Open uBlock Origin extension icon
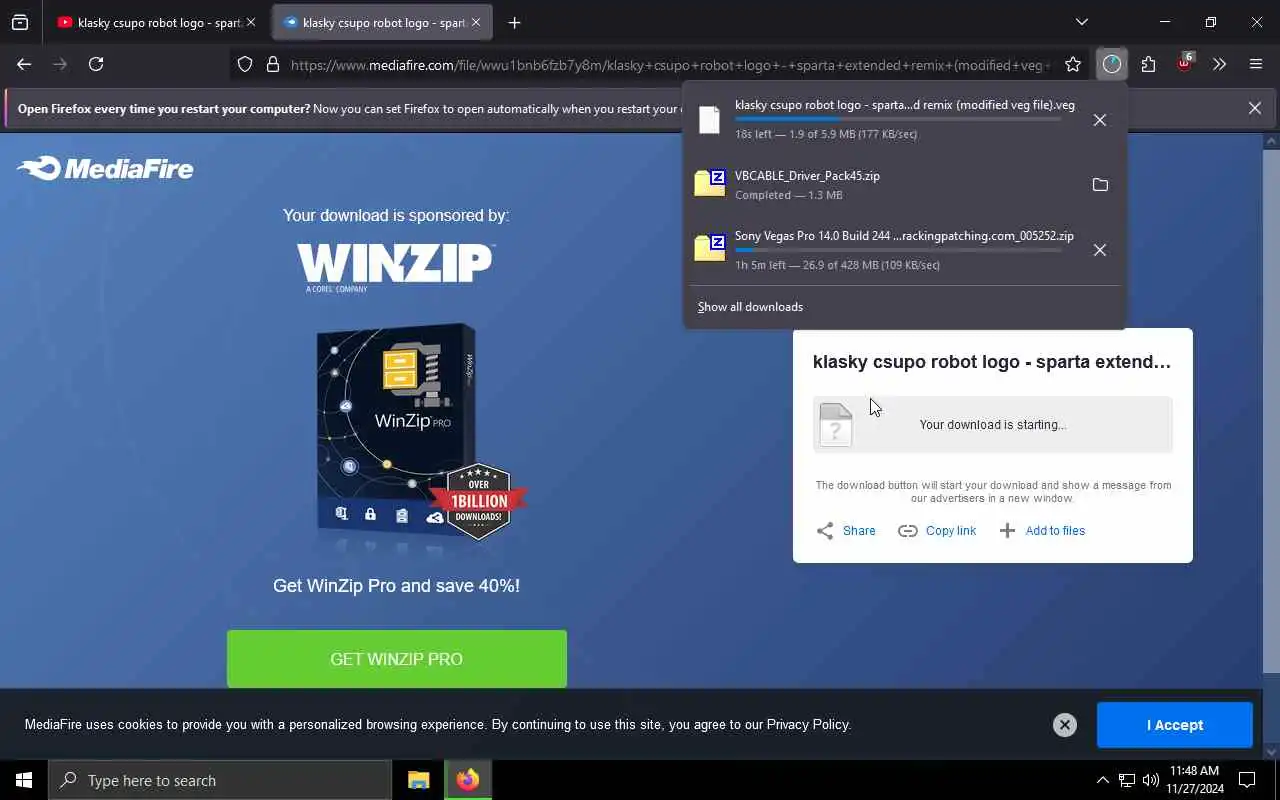The height and width of the screenshot is (800, 1280). [1185, 64]
